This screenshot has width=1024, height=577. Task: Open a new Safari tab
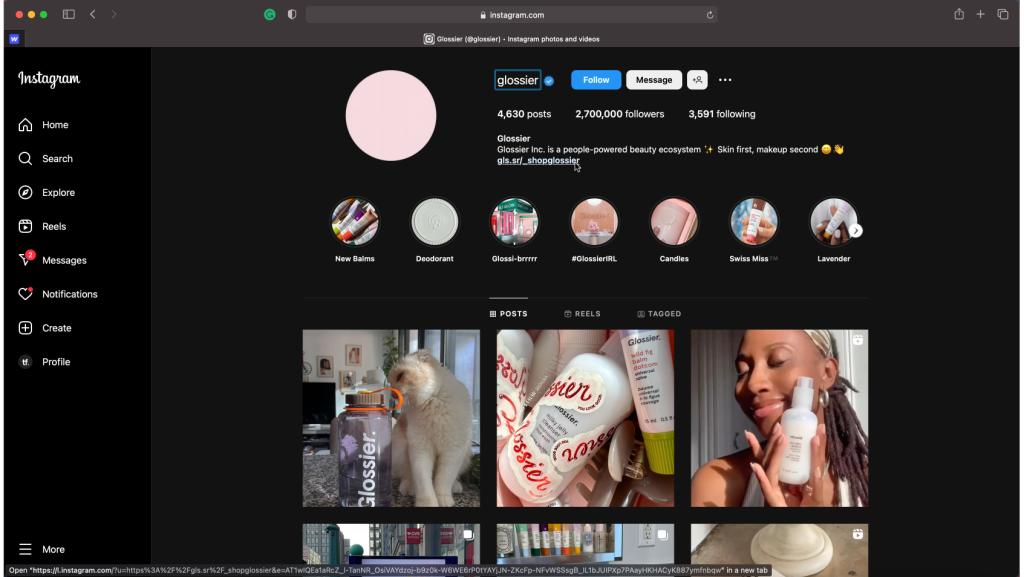point(980,14)
